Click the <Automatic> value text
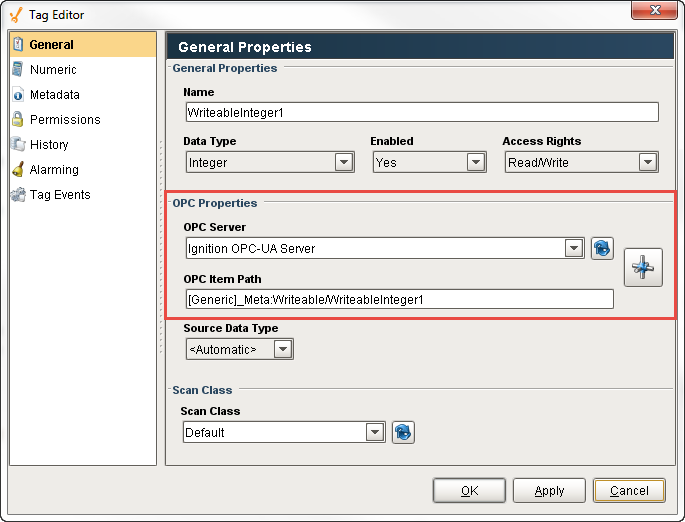Screen dimensions: 685x522 tap(223, 349)
